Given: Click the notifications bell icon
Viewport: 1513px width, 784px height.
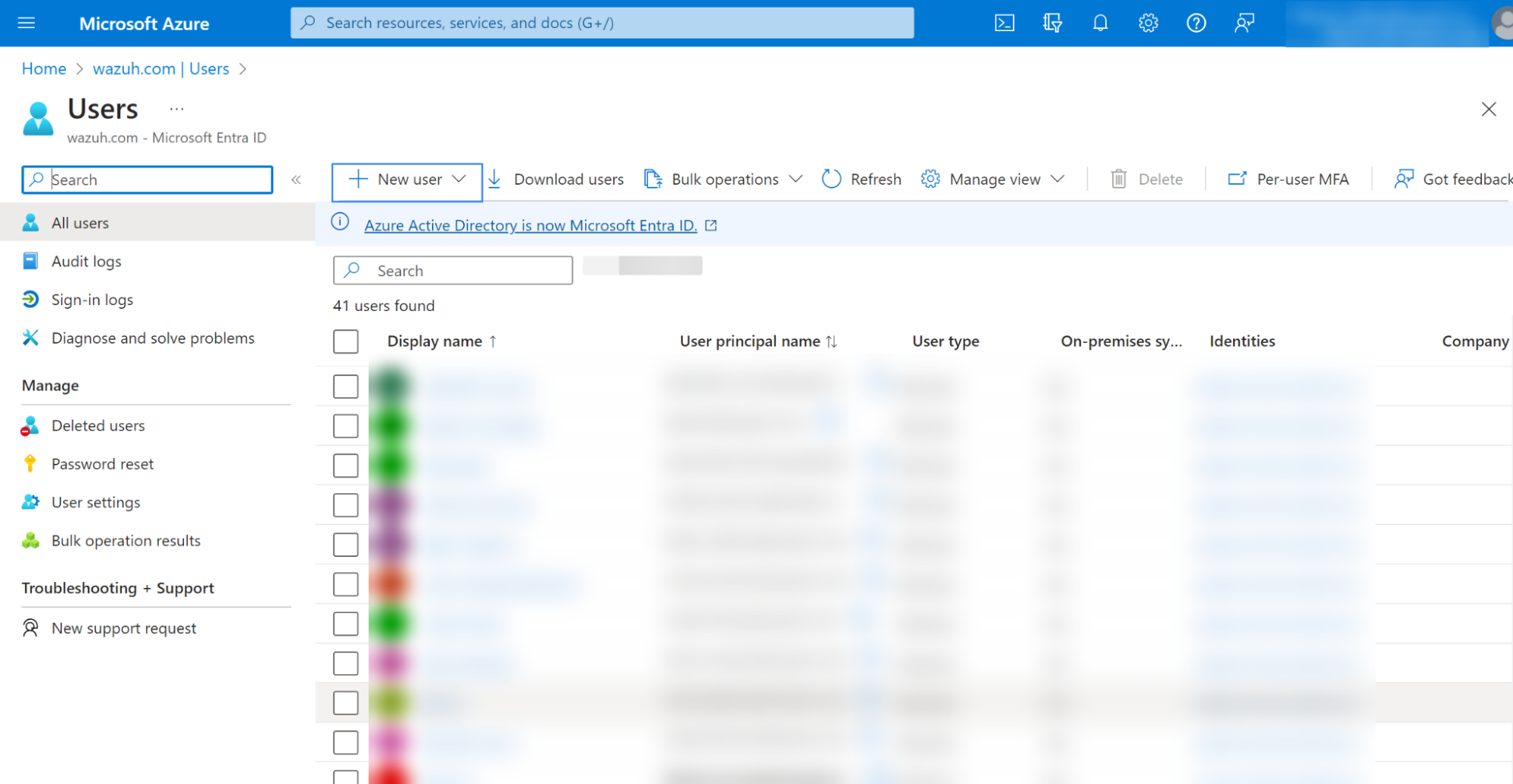Looking at the screenshot, I should click(x=1100, y=23).
